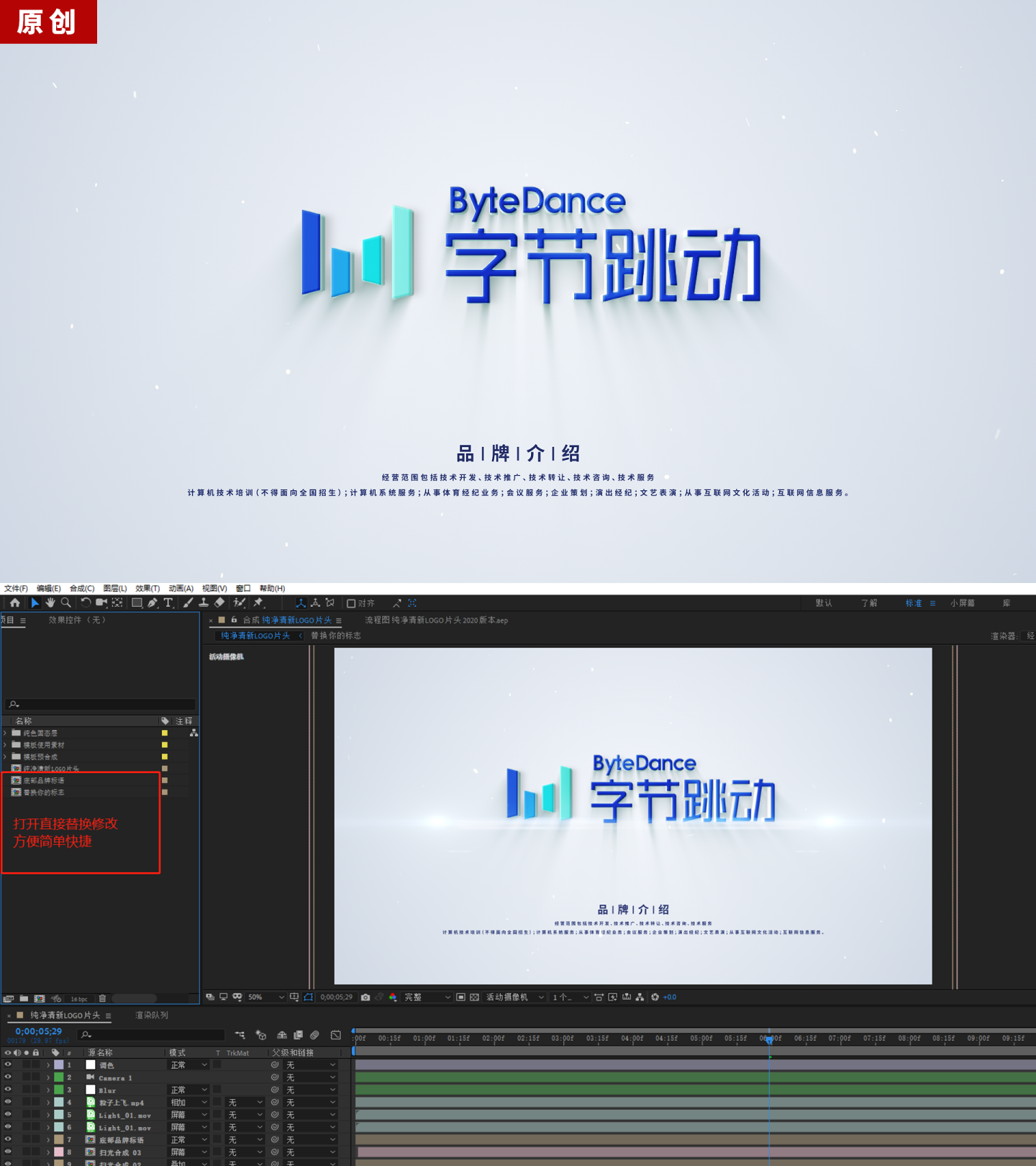1036x1166 pixels.
Task: Expand the 纯色固态层 project folder
Action: coord(6,733)
